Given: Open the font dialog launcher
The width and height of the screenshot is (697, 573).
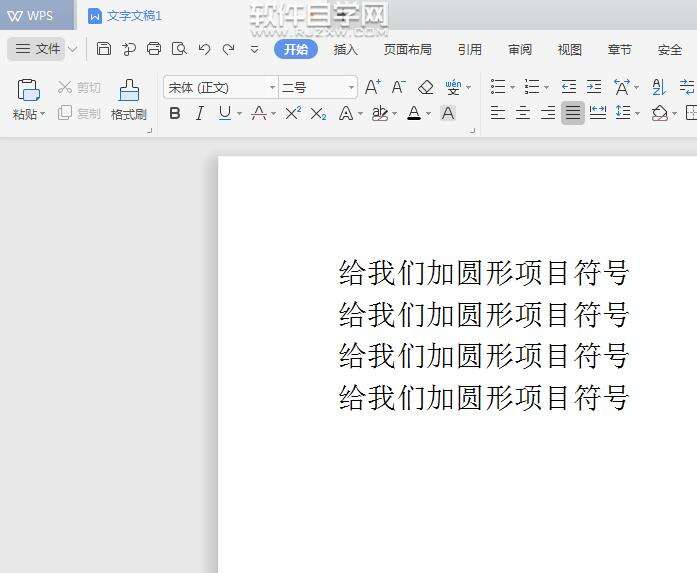Looking at the screenshot, I should pos(473,131).
